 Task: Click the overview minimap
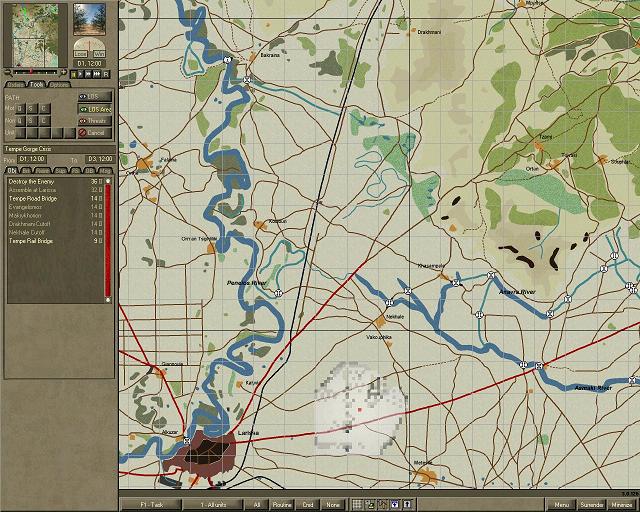(35, 36)
